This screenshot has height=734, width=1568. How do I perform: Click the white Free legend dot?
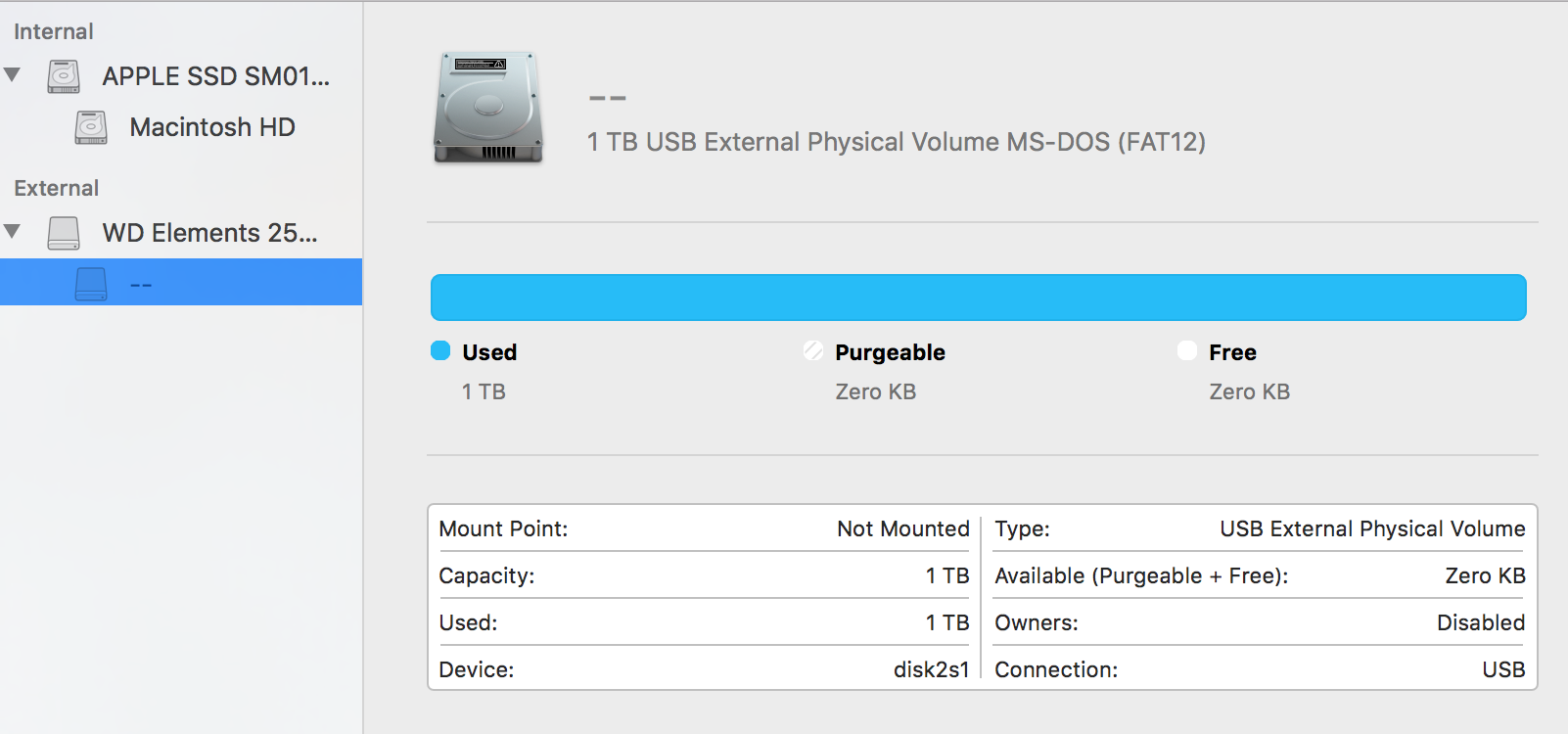pyautogui.click(x=1187, y=350)
